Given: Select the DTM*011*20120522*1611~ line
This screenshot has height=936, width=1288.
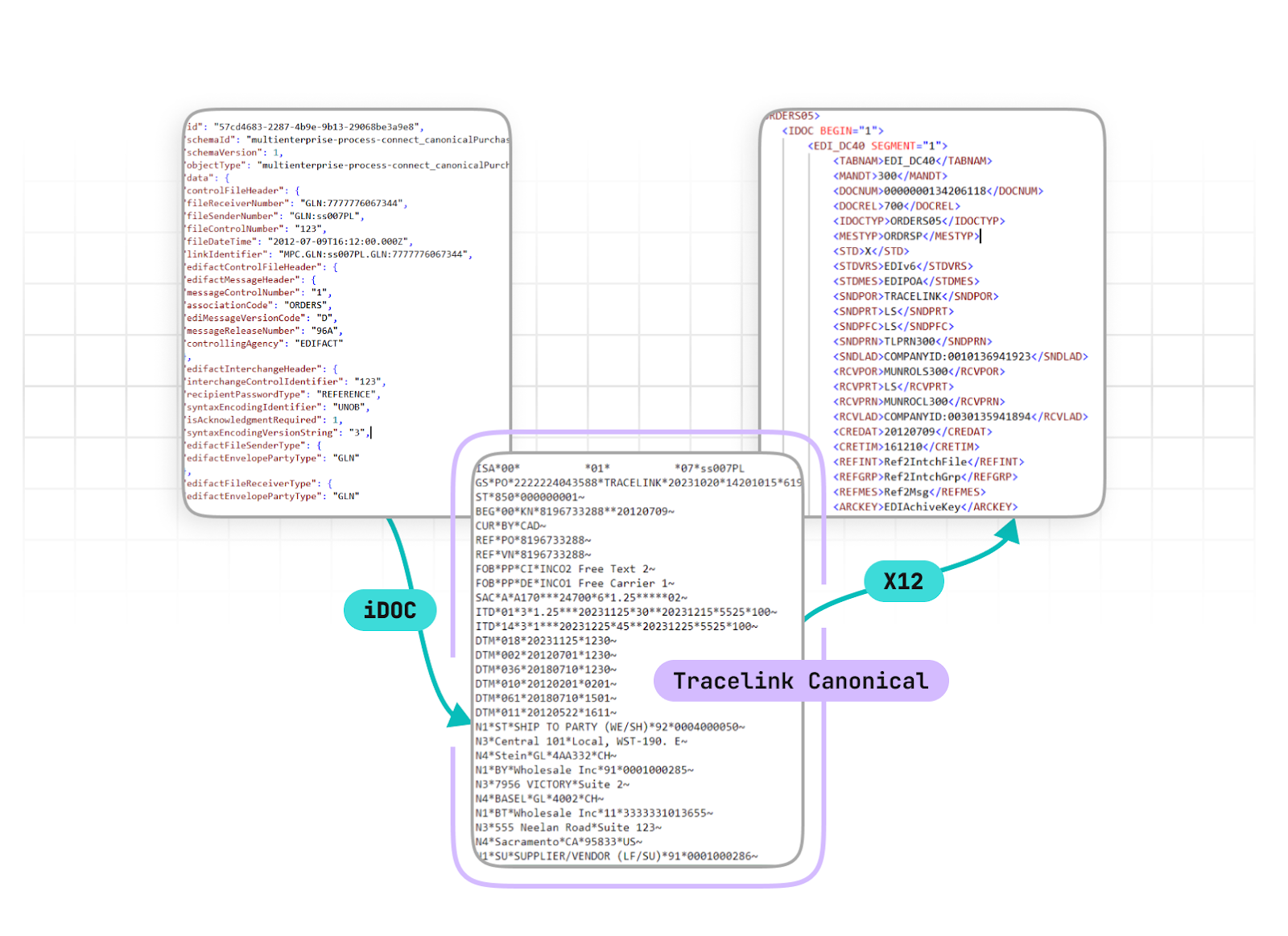Looking at the screenshot, I should tap(546, 713).
